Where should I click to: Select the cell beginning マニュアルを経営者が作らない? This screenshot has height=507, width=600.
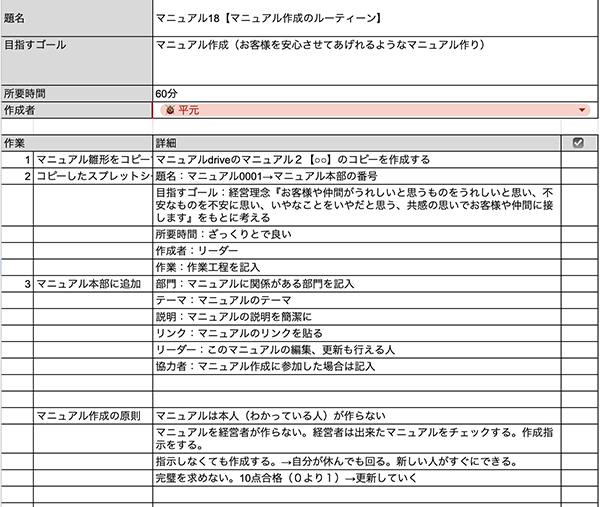[357, 439]
